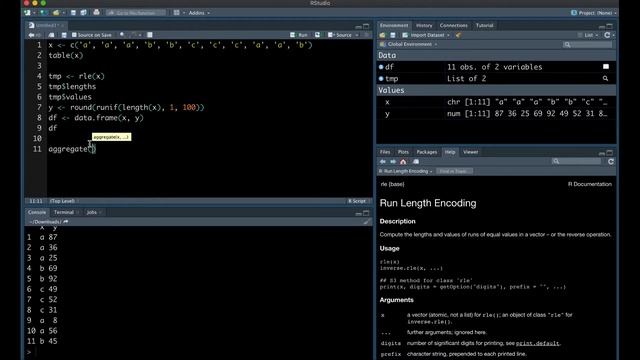Viewport: 640px width, 360px height.
Task: Click the Help pane forward arrow
Action: tap(393, 162)
